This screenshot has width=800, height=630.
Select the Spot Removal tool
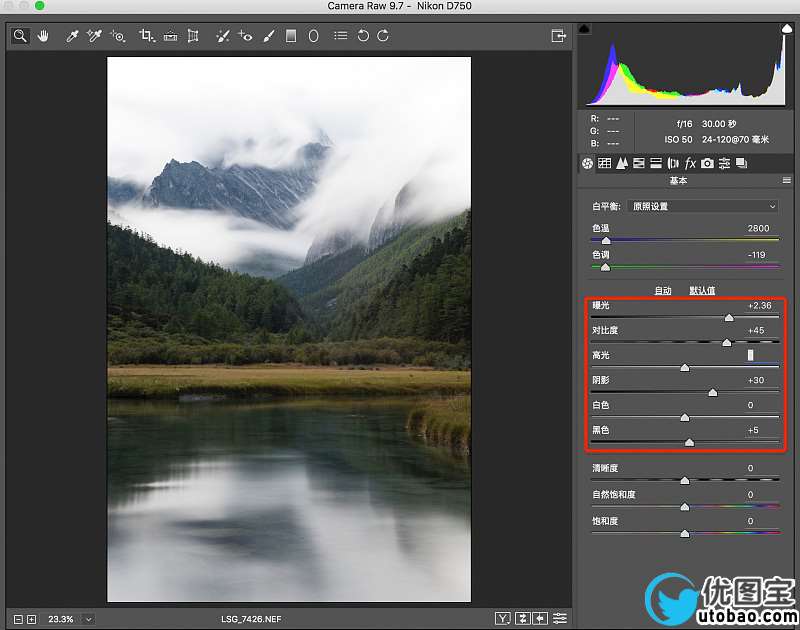point(222,36)
